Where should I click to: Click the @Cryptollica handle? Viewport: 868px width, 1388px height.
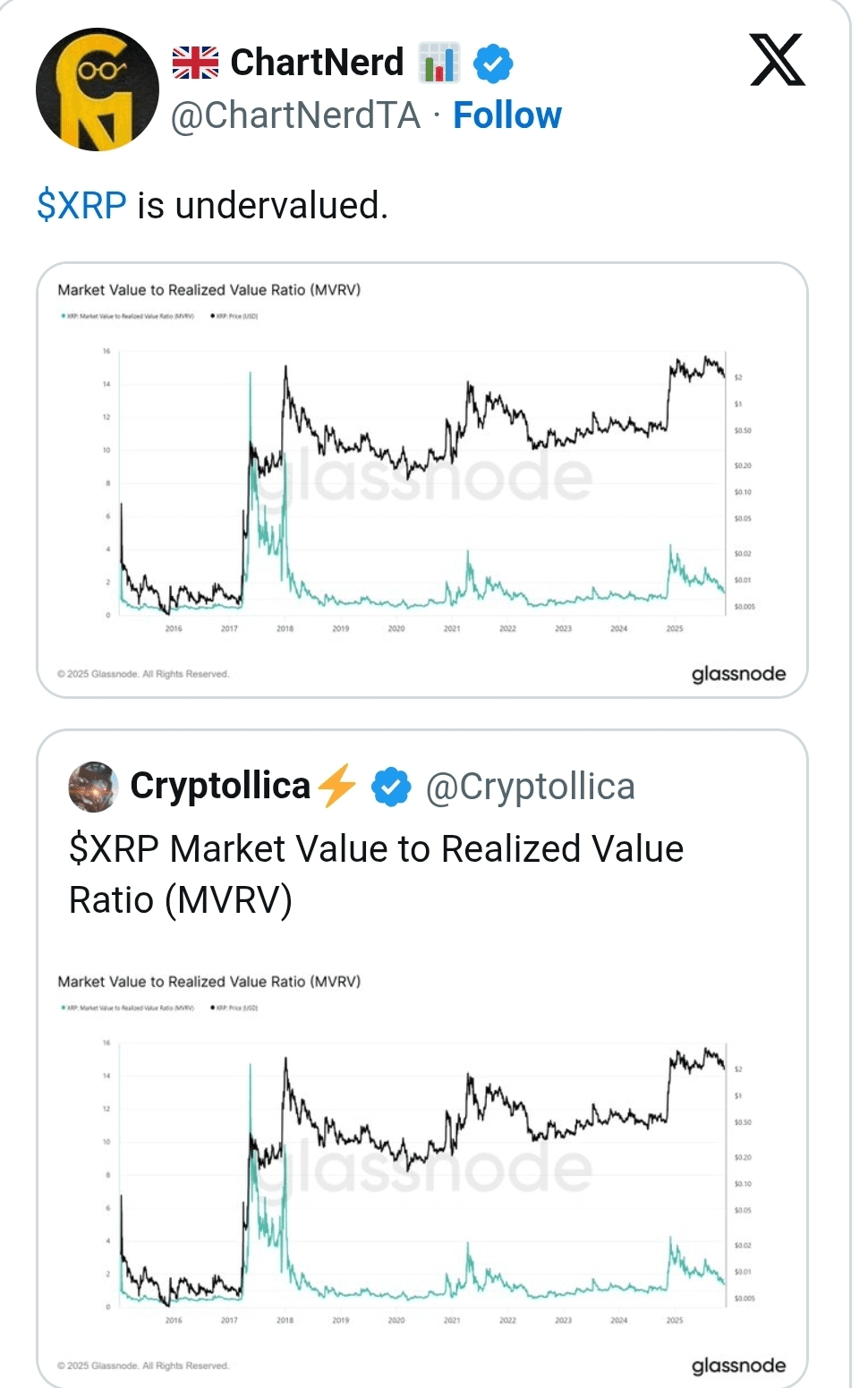530,787
